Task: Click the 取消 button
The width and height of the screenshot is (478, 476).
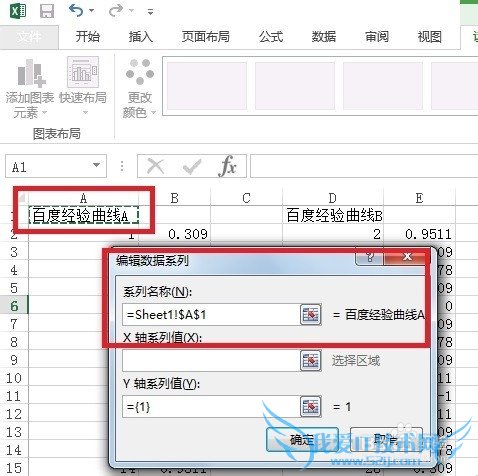Action: click(x=387, y=440)
